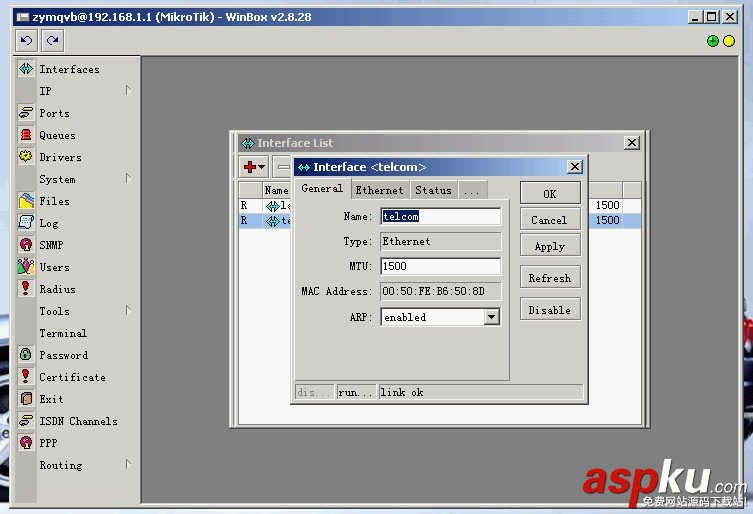
Task: Open Files via its folder icon
Action: [26, 201]
